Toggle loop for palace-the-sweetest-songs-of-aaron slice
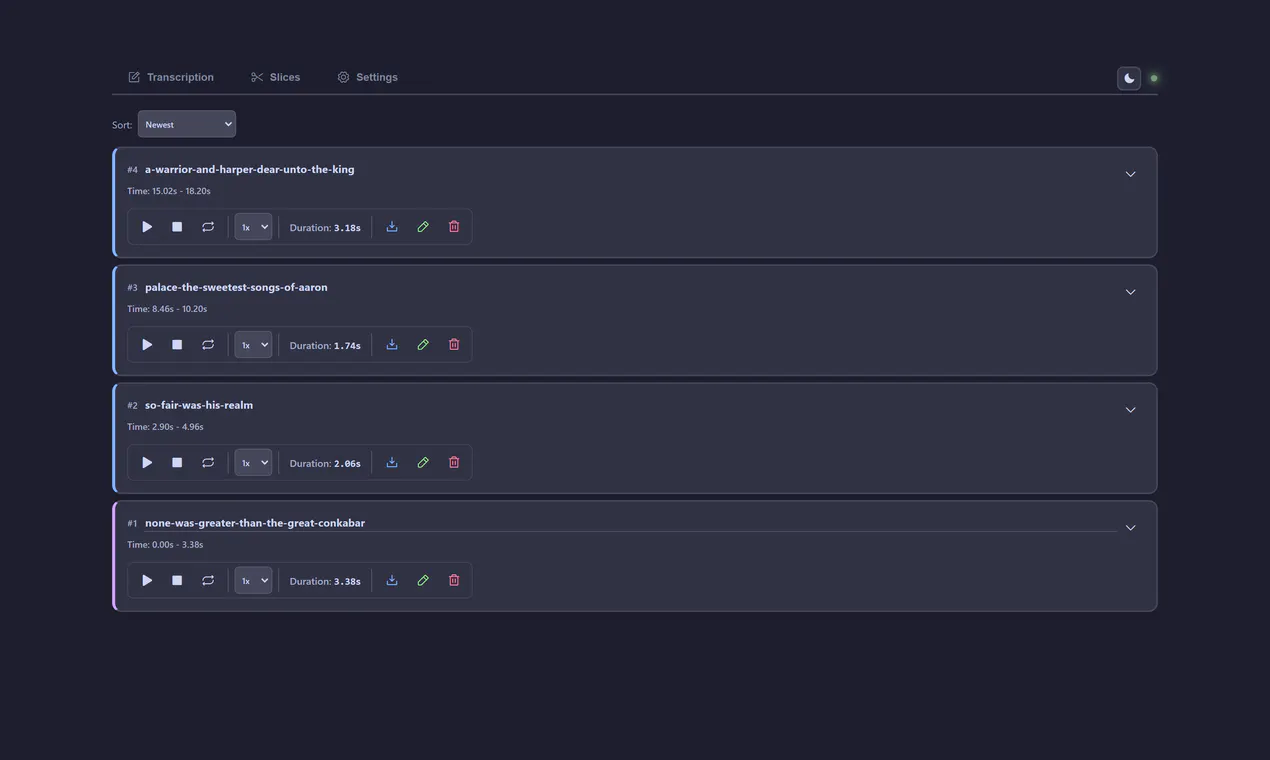This screenshot has width=1270, height=760. 208,345
